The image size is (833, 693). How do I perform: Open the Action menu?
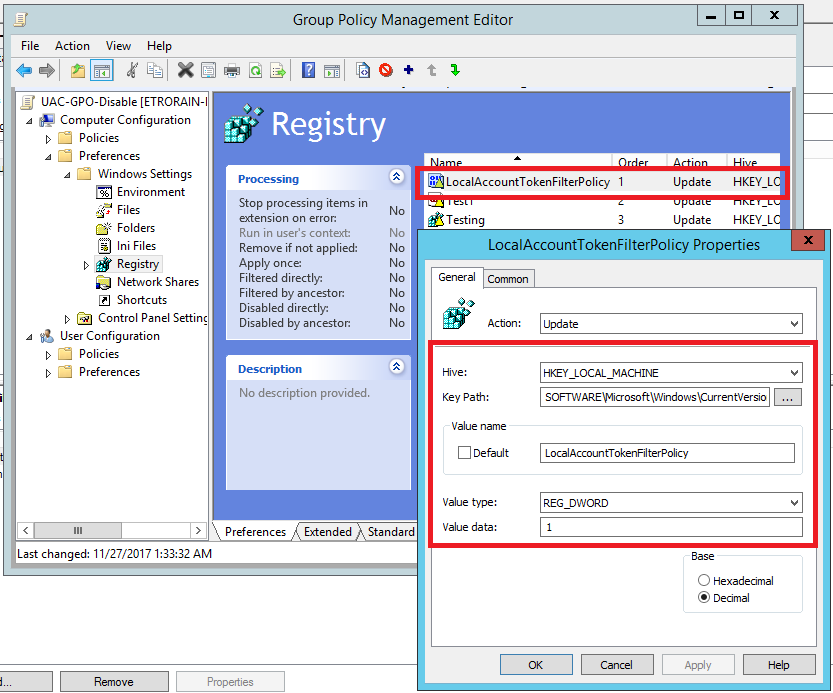(72, 46)
